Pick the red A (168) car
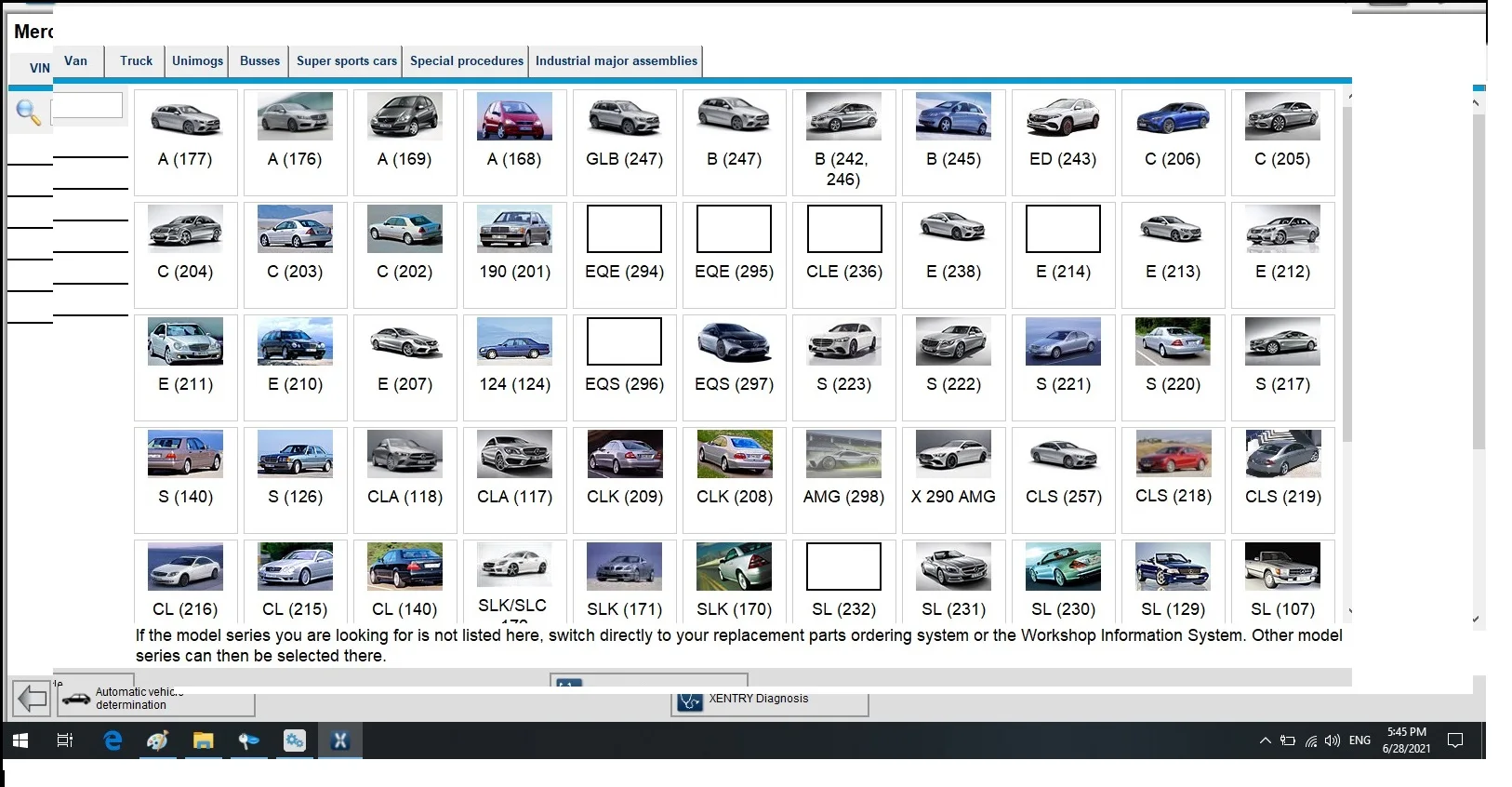This screenshot has width=1512, height=787. pyautogui.click(x=515, y=142)
